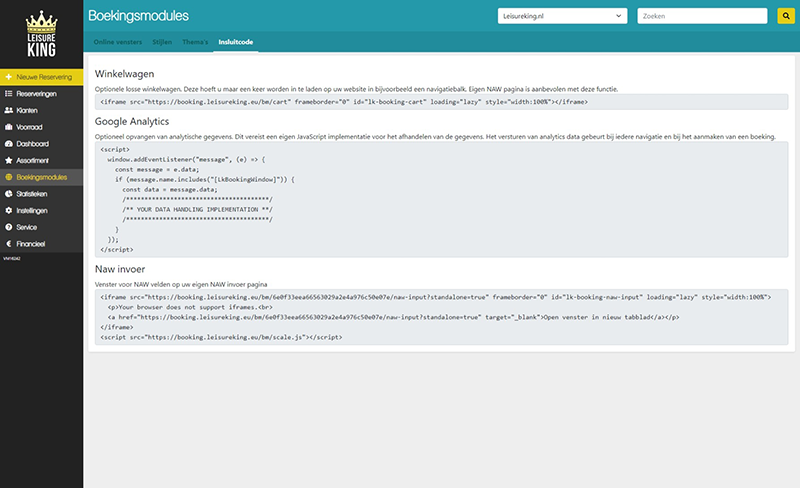
Task: Click the box icon beside Voorraad
Action: 9,127
